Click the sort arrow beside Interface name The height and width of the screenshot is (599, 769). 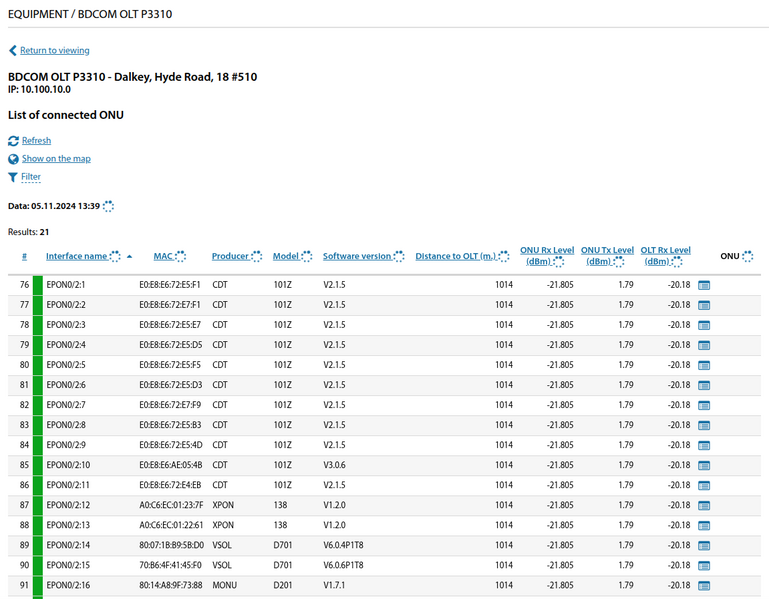(x=129, y=257)
